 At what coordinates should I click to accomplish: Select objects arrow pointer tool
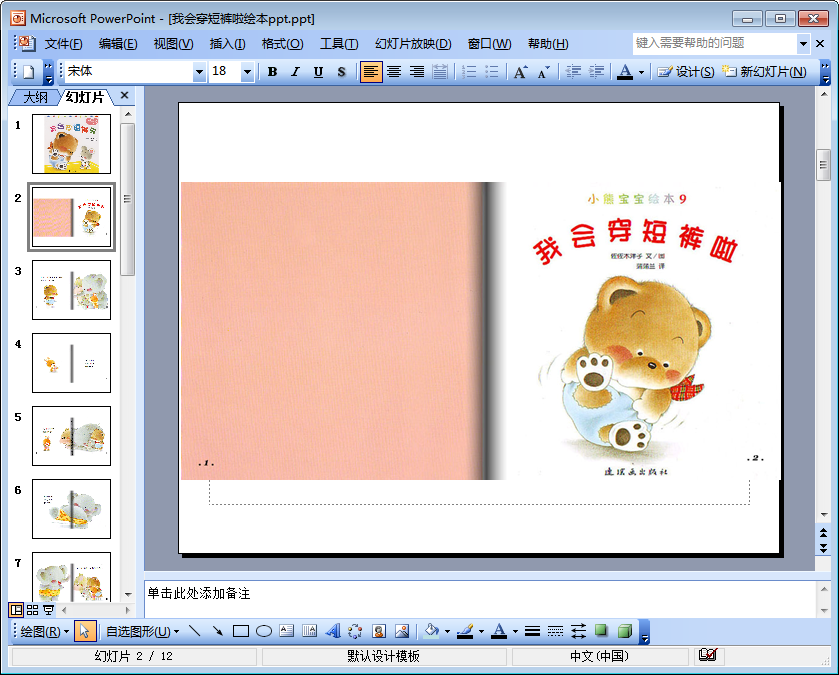pyautogui.click(x=85, y=632)
